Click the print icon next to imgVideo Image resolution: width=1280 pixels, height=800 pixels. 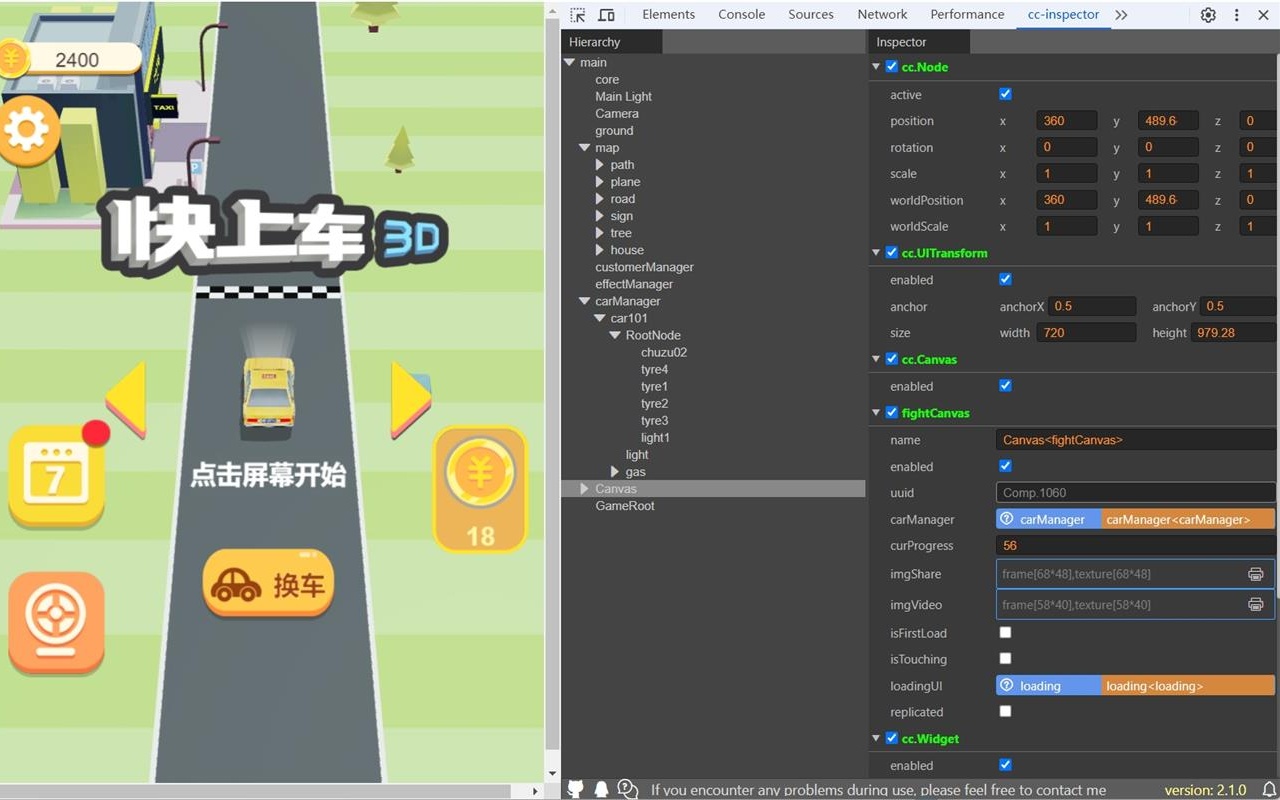coord(1256,604)
